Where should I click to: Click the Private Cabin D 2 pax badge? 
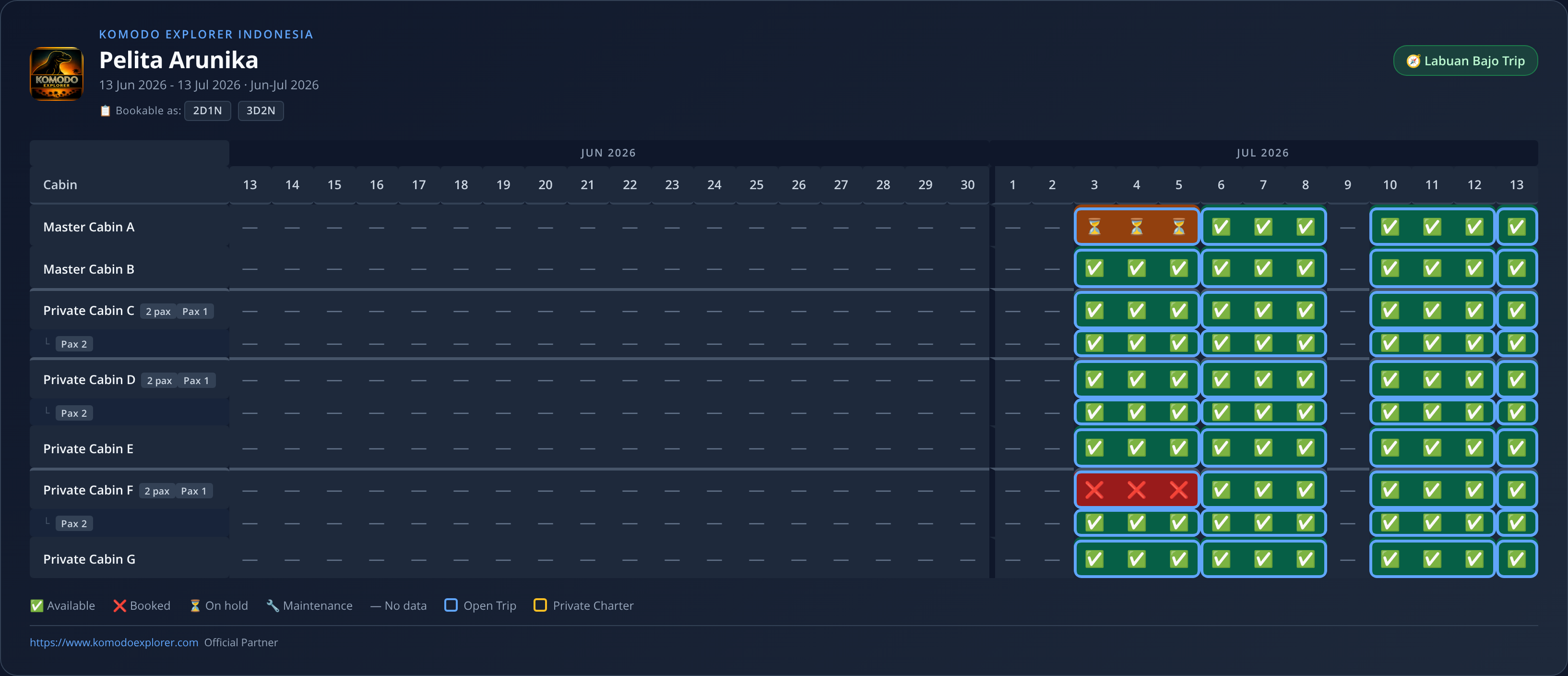[x=159, y=381]
